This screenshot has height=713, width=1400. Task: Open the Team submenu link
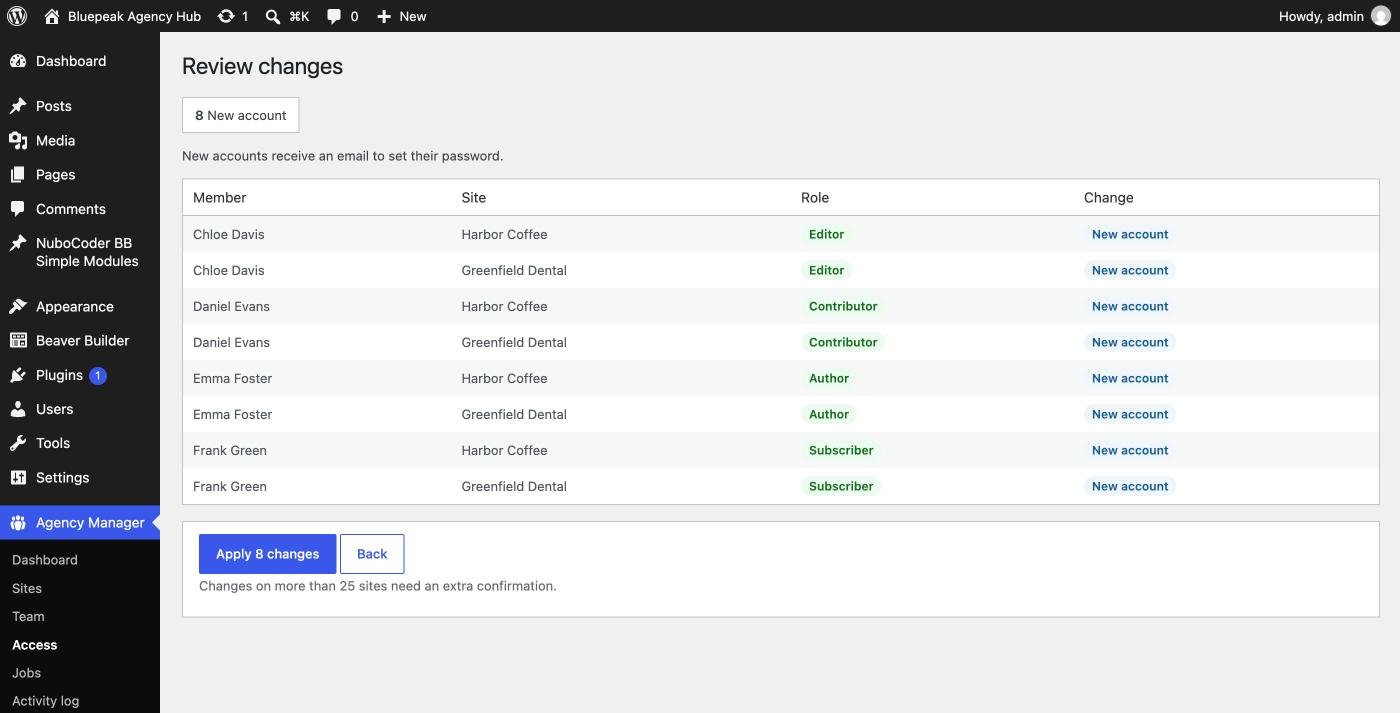[28, 616]
